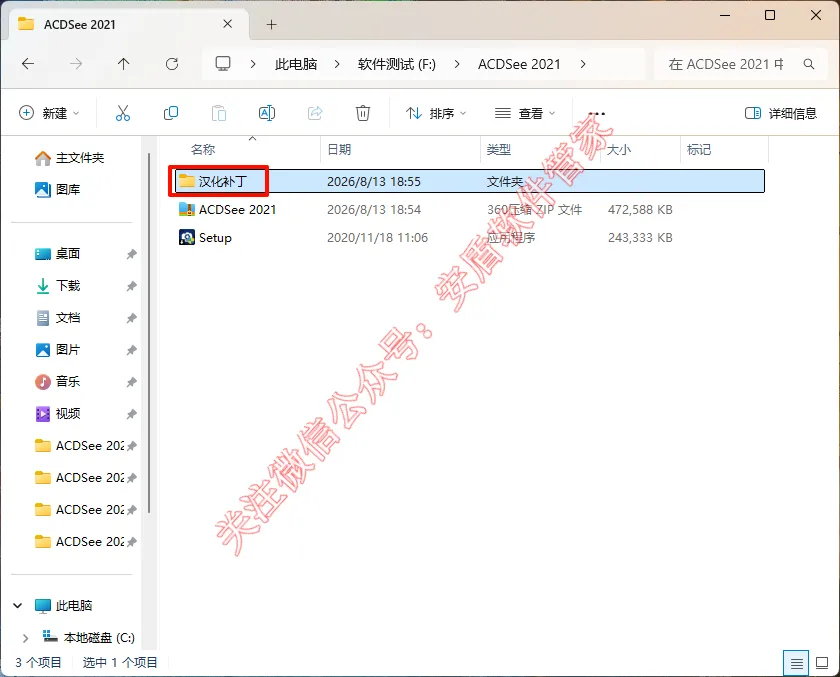Open 下载 in quick access
Viewport: 840px width, 677px height.
tap(57, 285)
